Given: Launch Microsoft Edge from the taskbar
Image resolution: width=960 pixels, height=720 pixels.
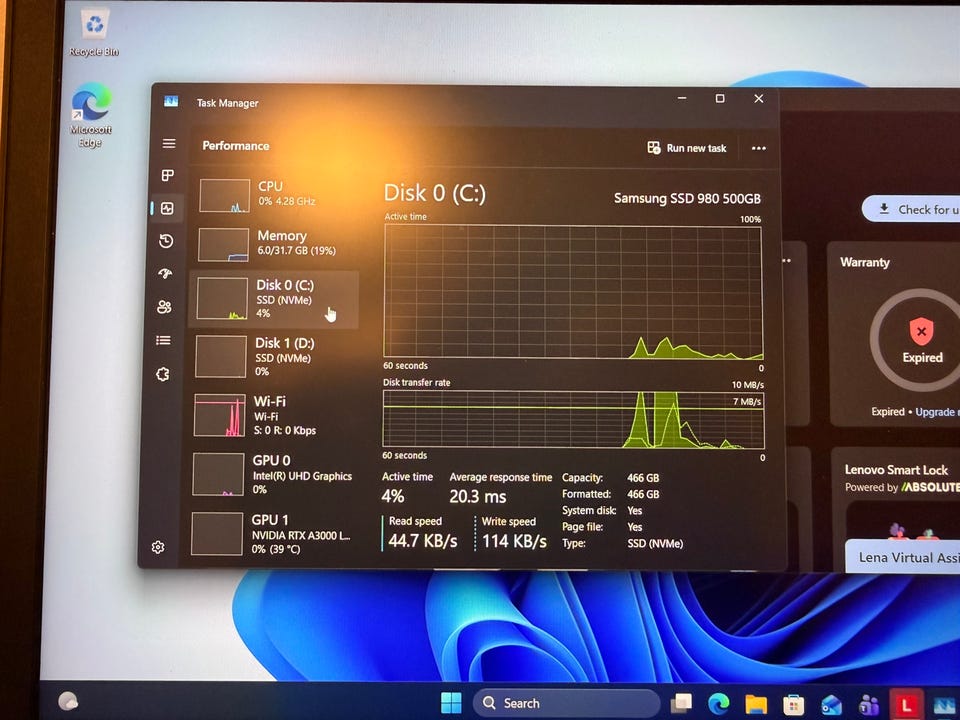Looking at the screenshot, I should point(719,704).
